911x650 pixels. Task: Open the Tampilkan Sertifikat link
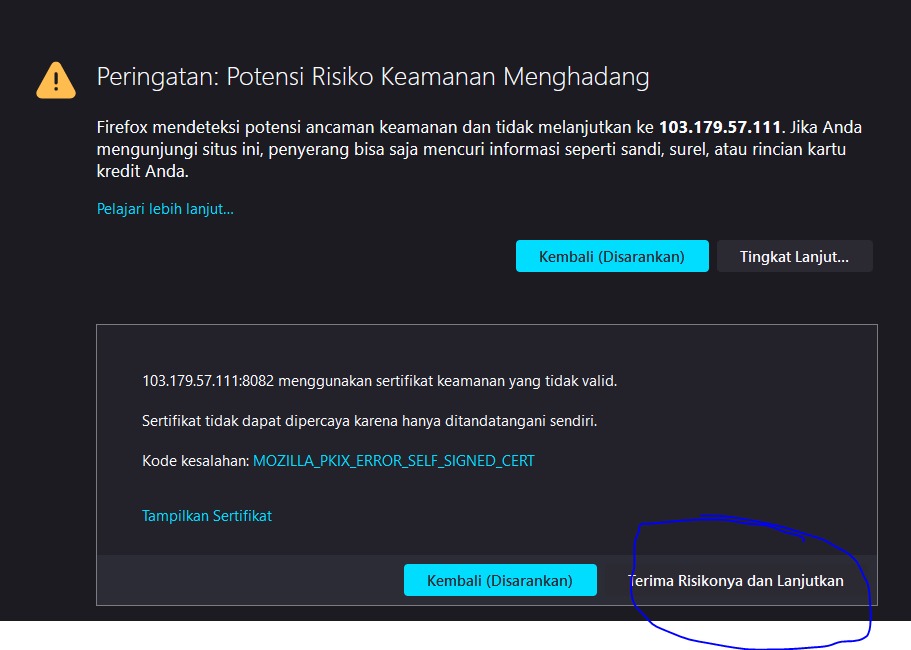pyautogui.click(x=207, y=516)
